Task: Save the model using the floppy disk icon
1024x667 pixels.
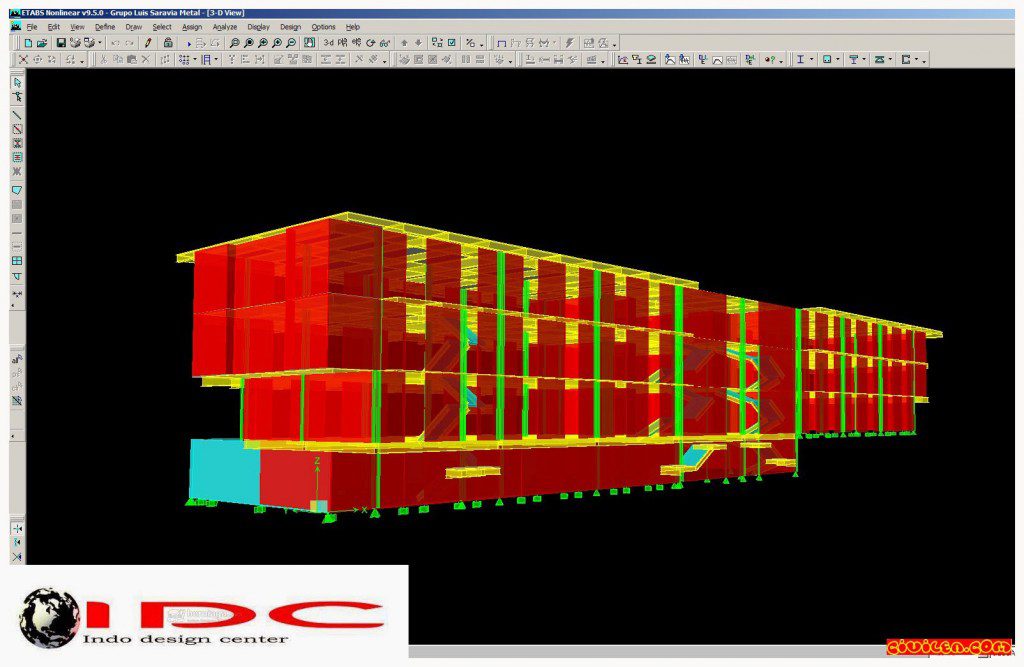Action: click(61, 43)
